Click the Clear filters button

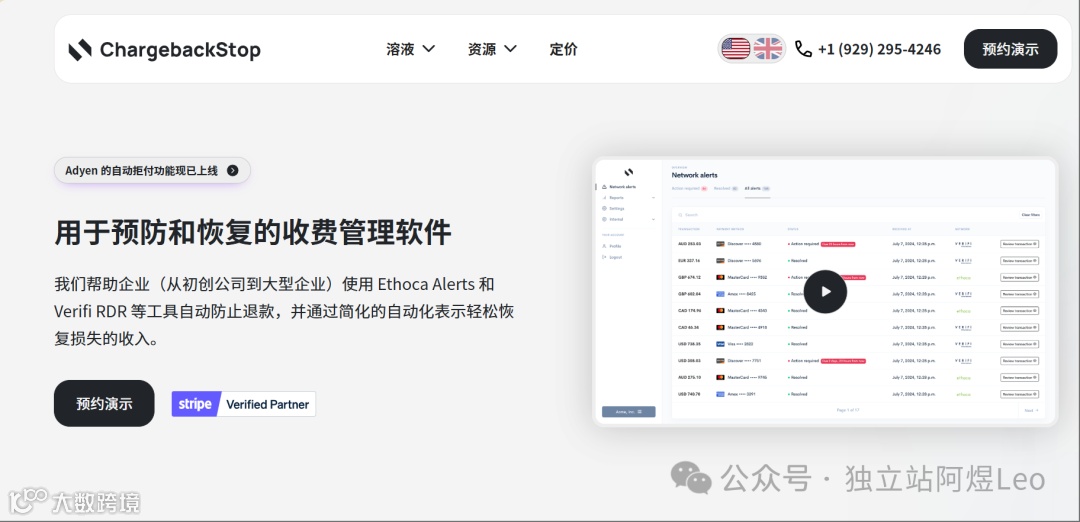(1030, 215)
